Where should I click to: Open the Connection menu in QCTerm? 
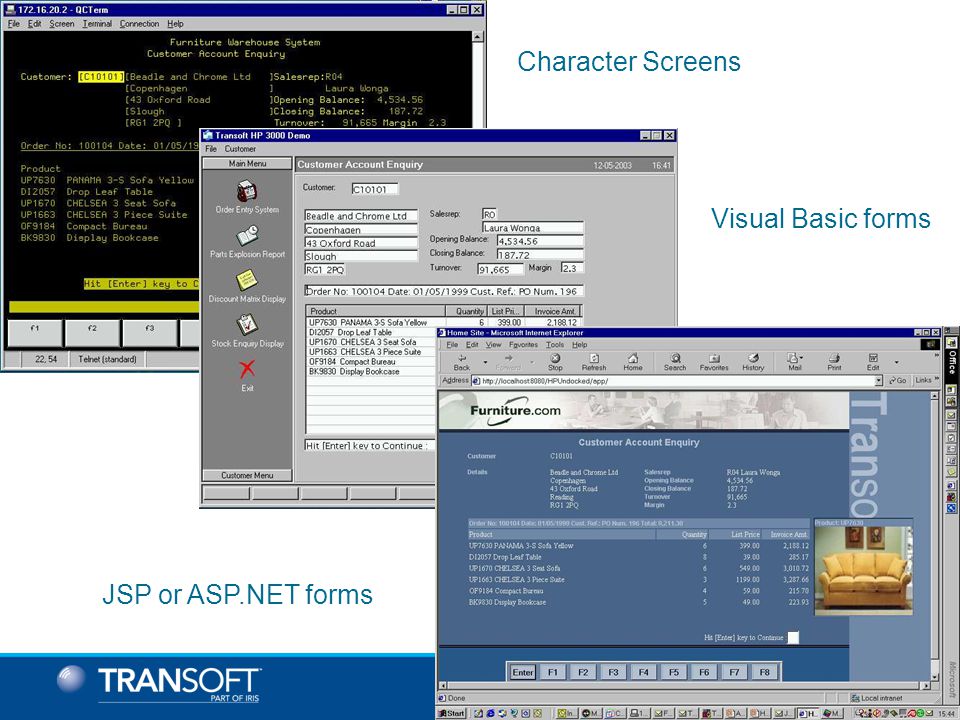pyautogui.click(x=139, y=24)
